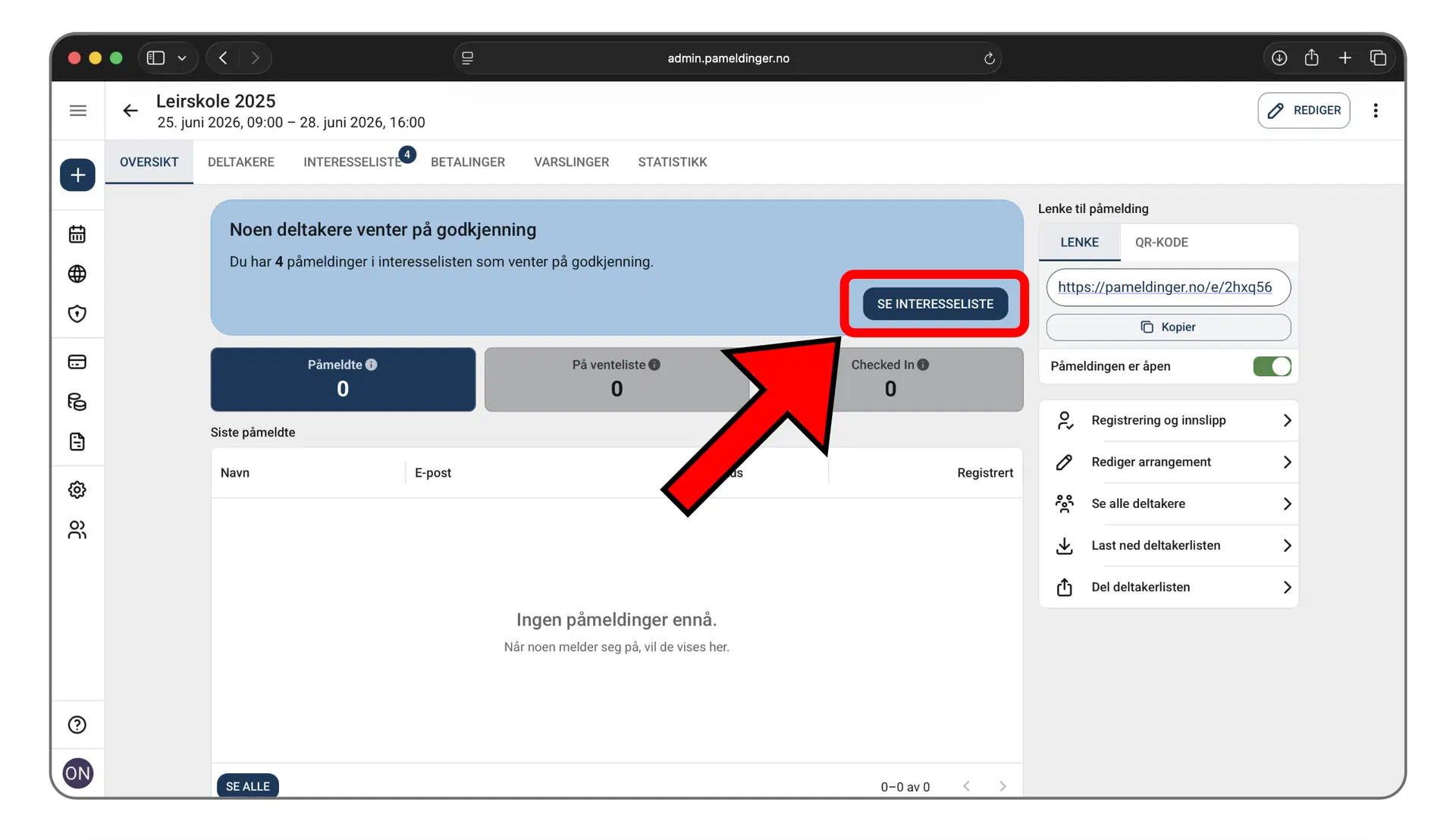Create new event with the plus icon
The height and width of the screenshot is (840, 1456).
(x=77, y=174)
